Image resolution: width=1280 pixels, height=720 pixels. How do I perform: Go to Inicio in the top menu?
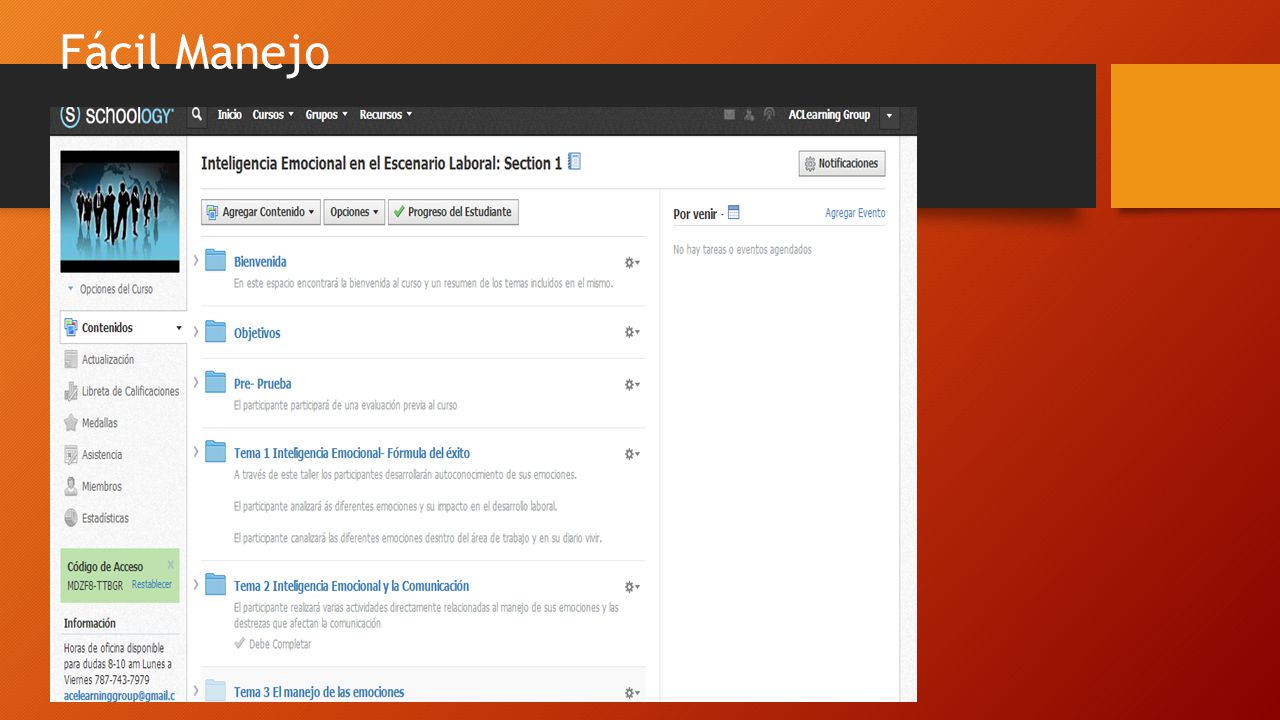click(230, 115)
